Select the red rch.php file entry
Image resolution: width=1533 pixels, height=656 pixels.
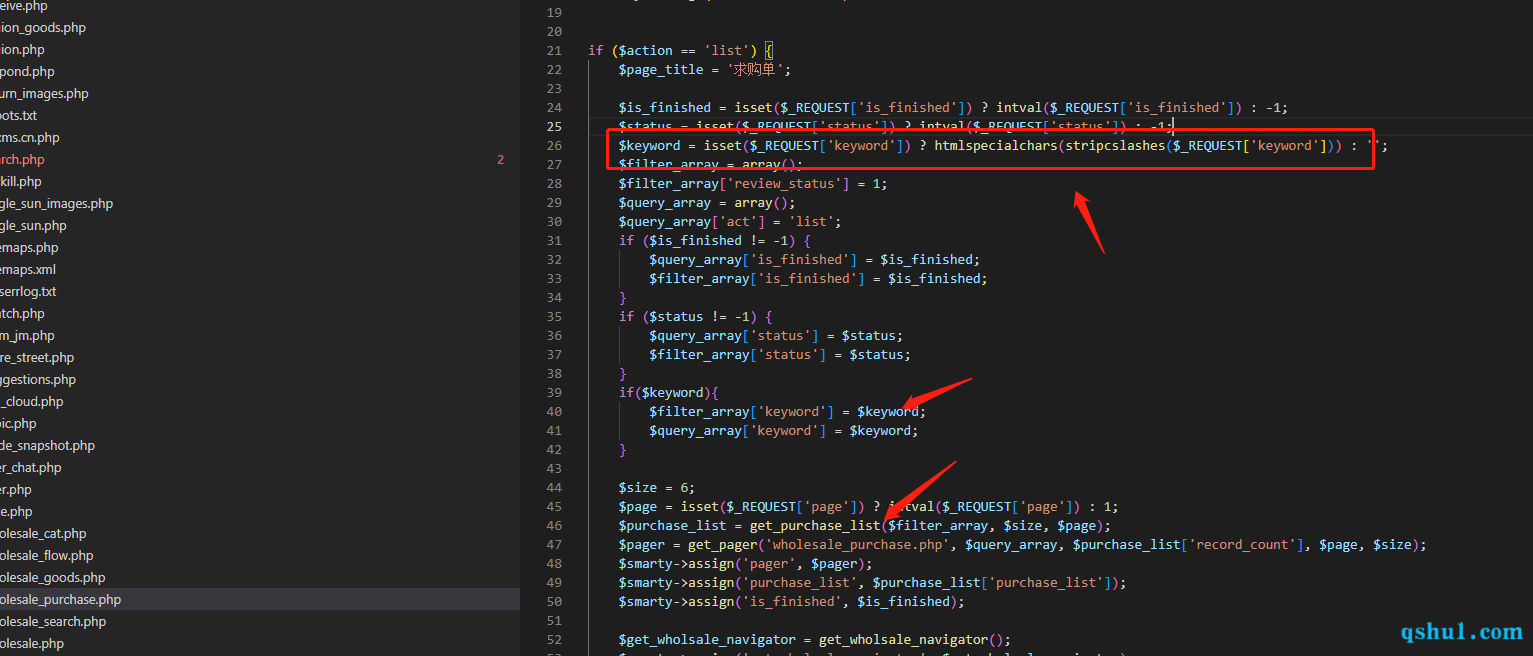(22, 160)
